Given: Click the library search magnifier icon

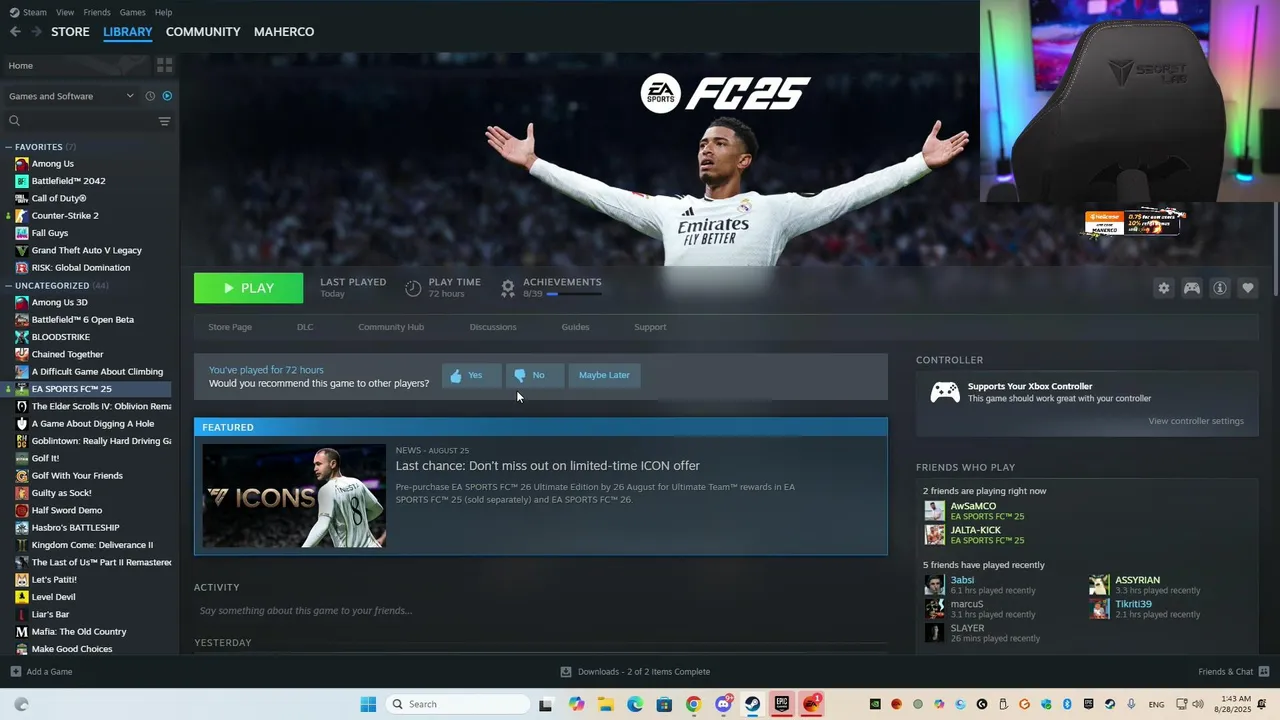Looking at the screenshot, I should [x=14, y=121].
